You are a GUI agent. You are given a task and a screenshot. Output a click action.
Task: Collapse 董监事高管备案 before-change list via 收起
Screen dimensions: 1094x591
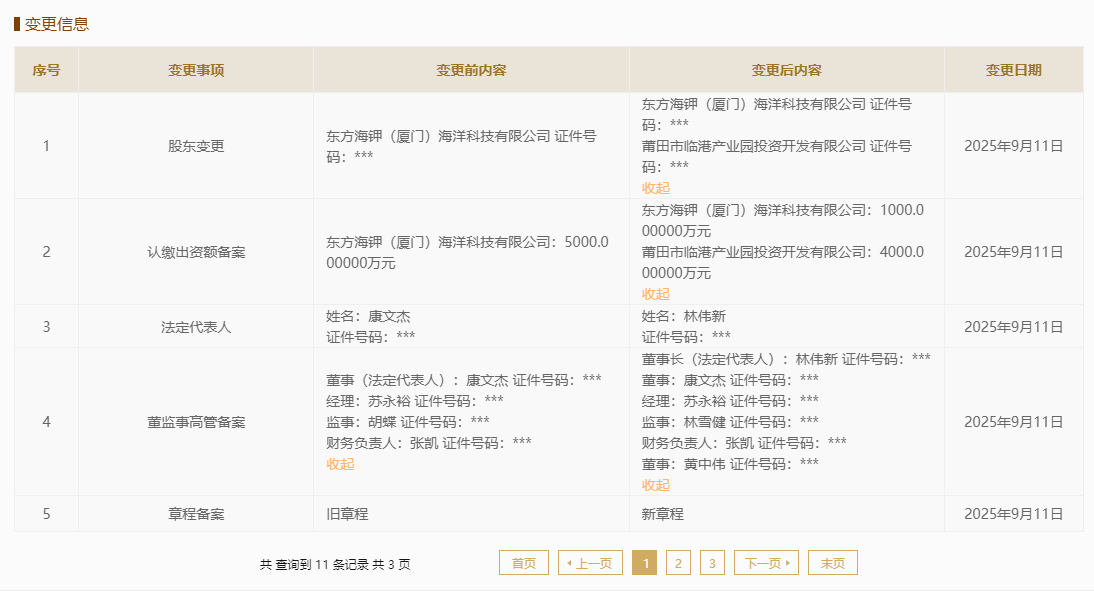(340, 464)
